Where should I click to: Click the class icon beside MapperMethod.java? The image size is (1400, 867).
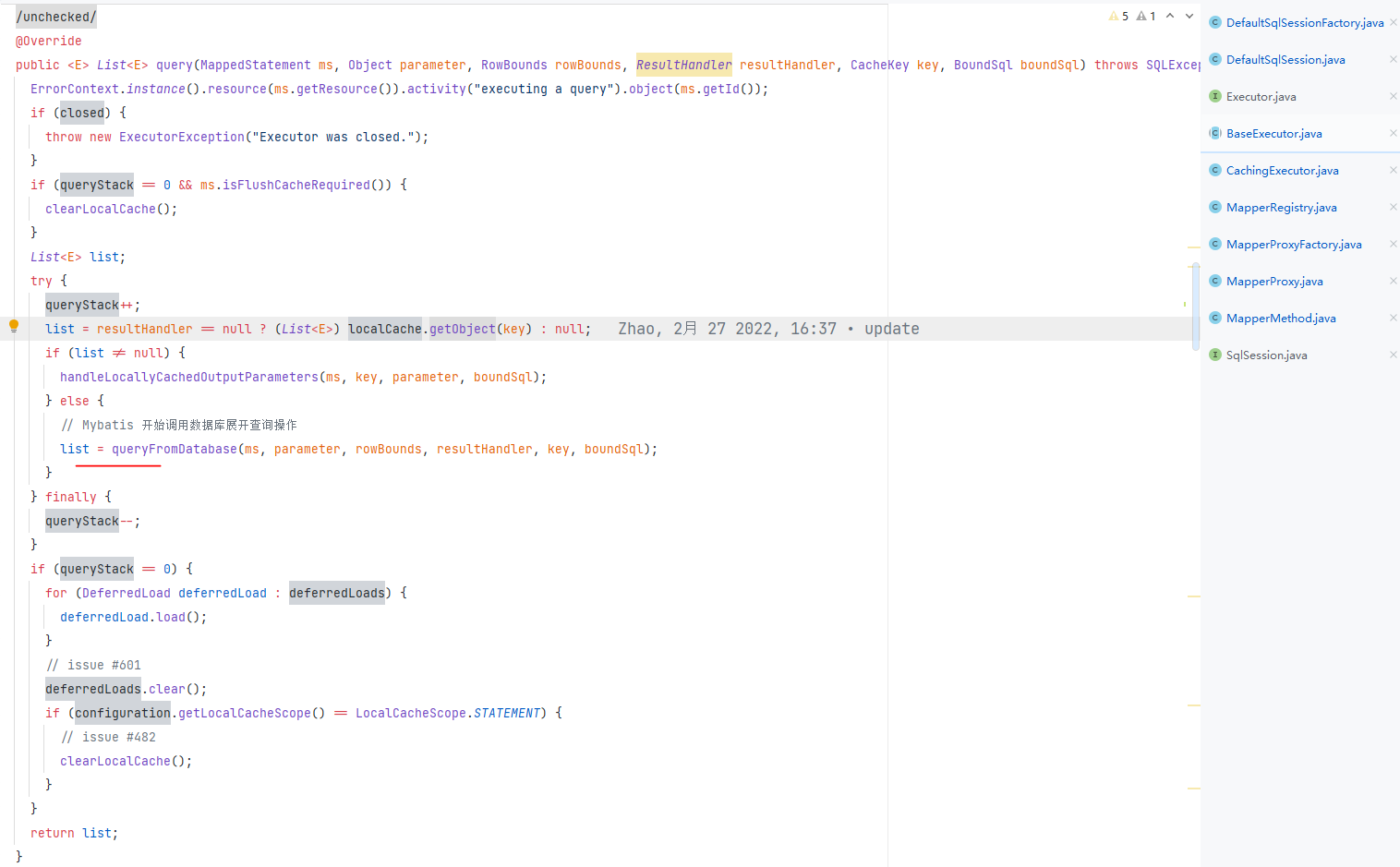click(x=1215, y=318)
